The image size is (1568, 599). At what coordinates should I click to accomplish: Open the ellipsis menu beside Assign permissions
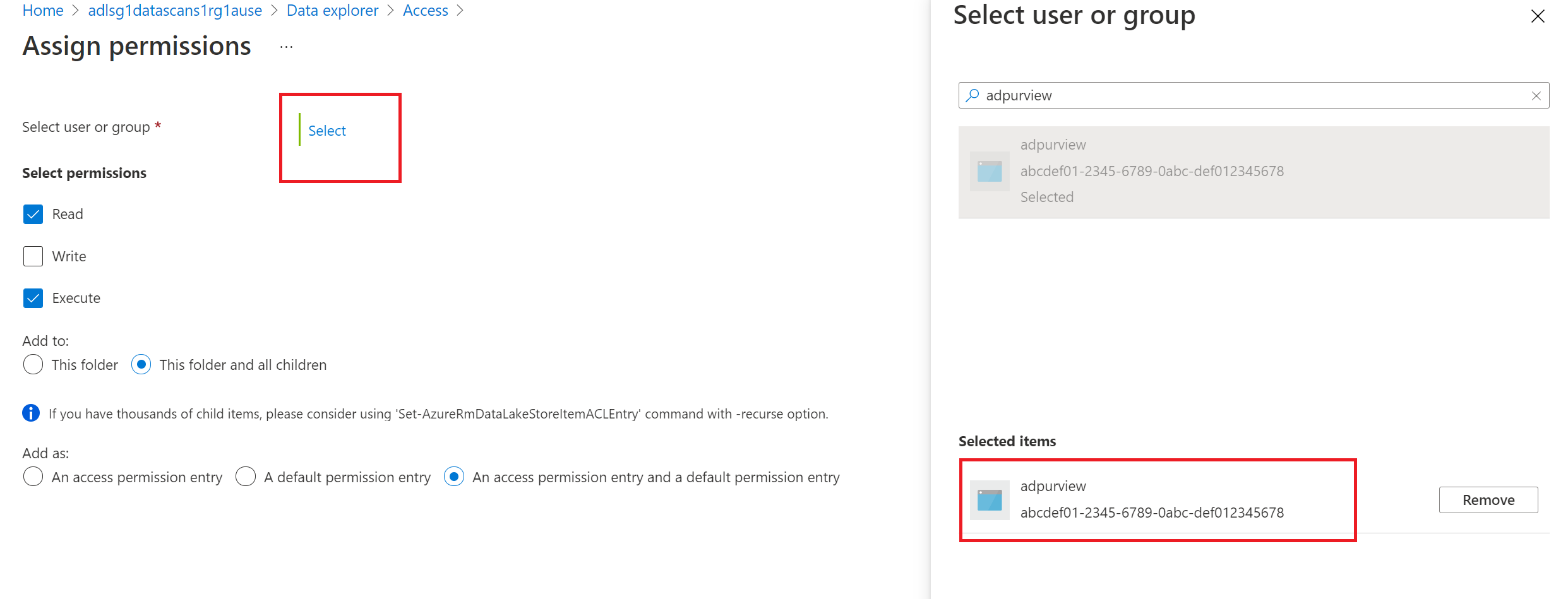287,47
